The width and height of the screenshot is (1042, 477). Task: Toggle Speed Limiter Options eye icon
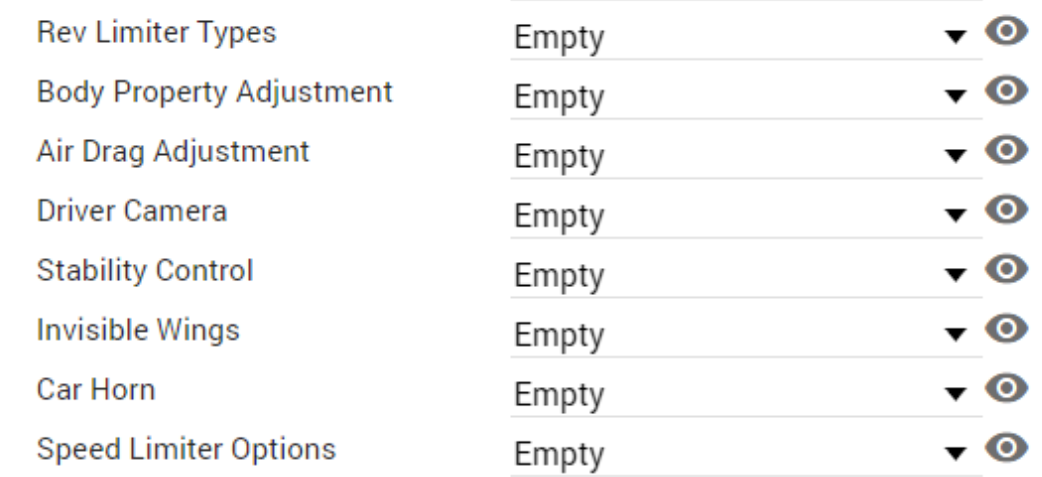pyautogui.click(x=1006, y=448)
